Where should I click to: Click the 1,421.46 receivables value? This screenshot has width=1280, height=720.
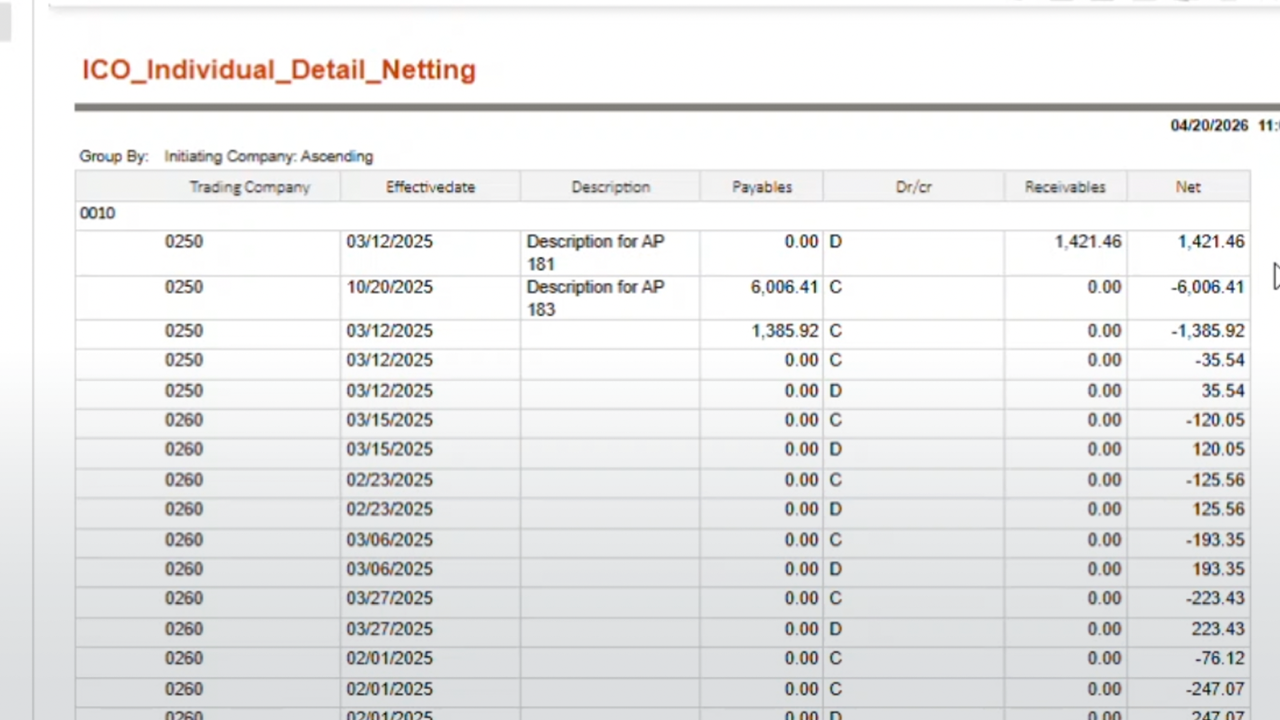1088,242
